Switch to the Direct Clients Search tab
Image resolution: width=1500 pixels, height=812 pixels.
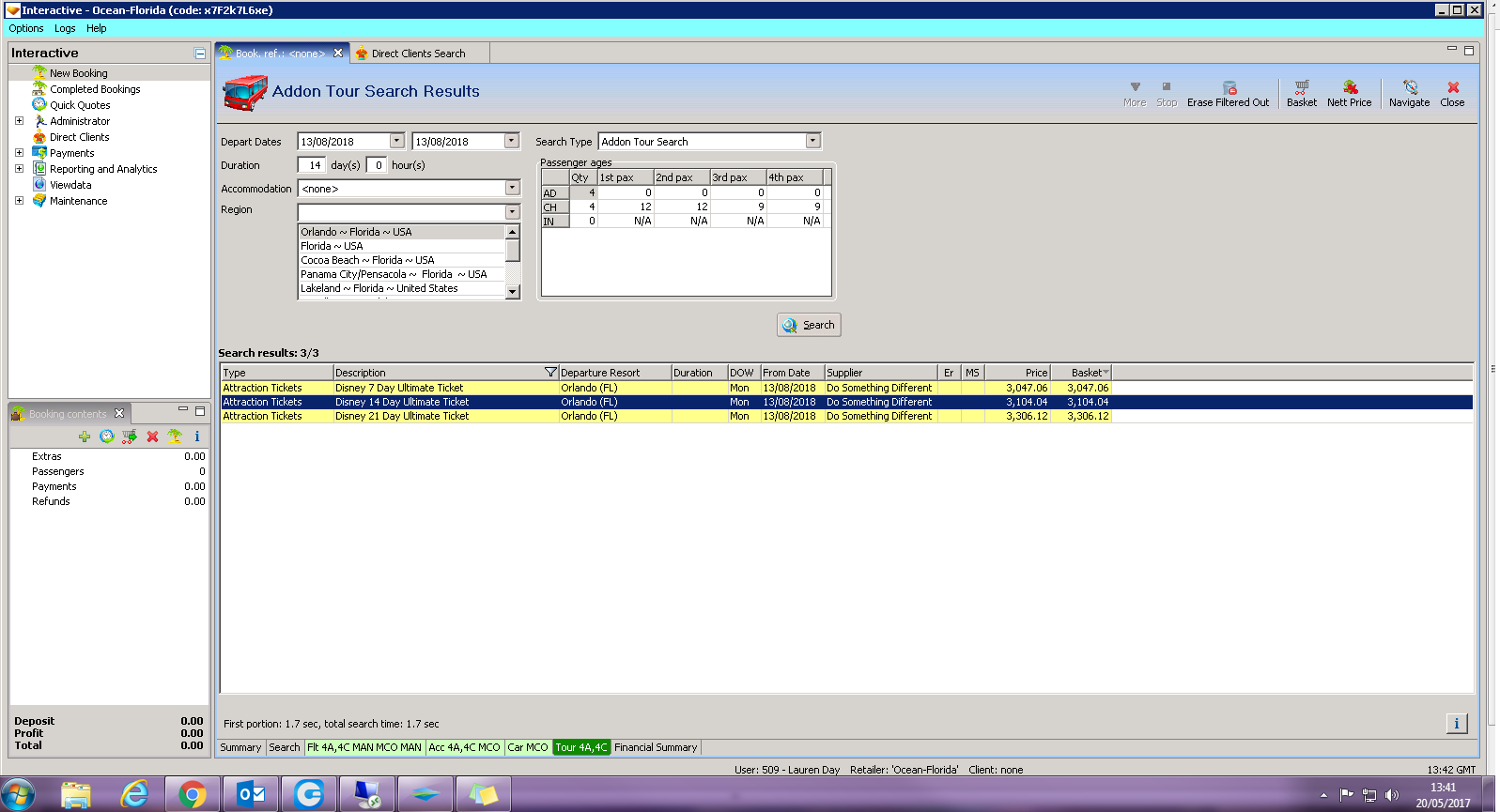(x=419, y=54)
